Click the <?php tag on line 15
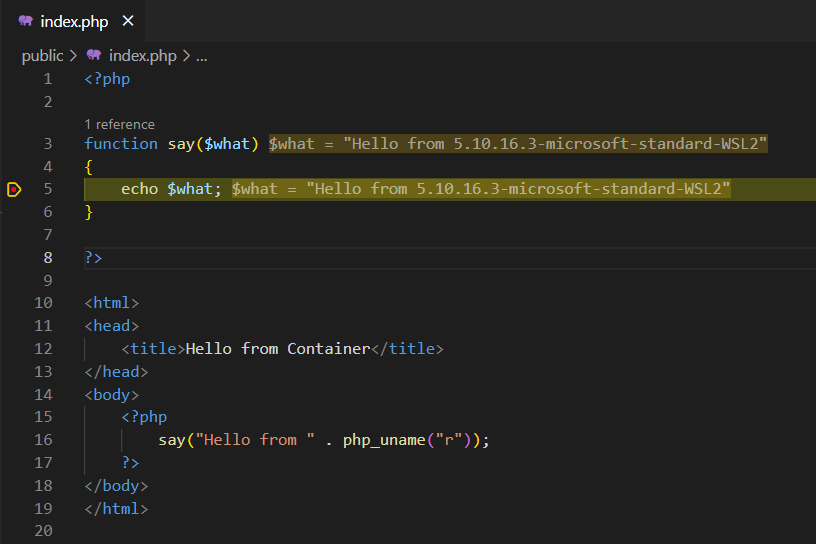 (x=144, y=417)
